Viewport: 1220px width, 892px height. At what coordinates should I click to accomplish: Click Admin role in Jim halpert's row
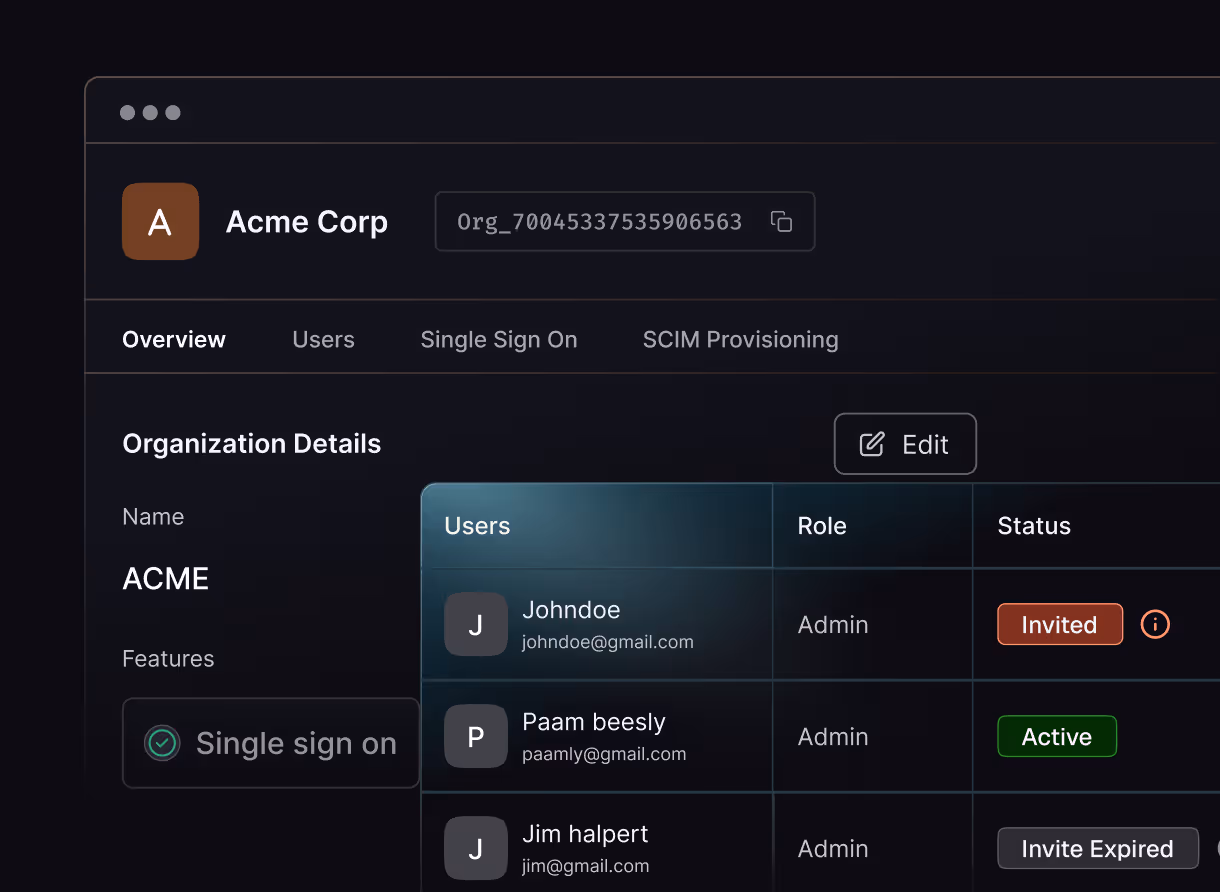pyautogui.click(x=833, y=849)
